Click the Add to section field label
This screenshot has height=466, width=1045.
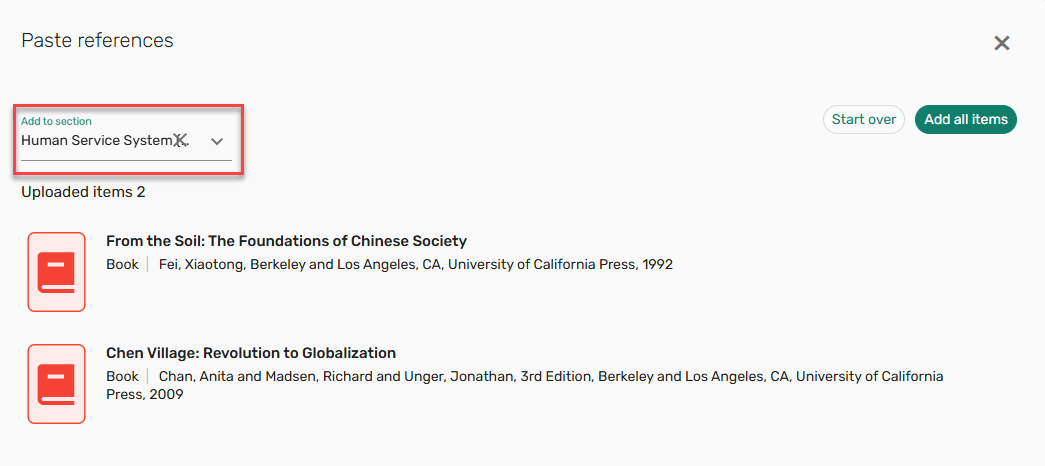click(x=56, y=121)
